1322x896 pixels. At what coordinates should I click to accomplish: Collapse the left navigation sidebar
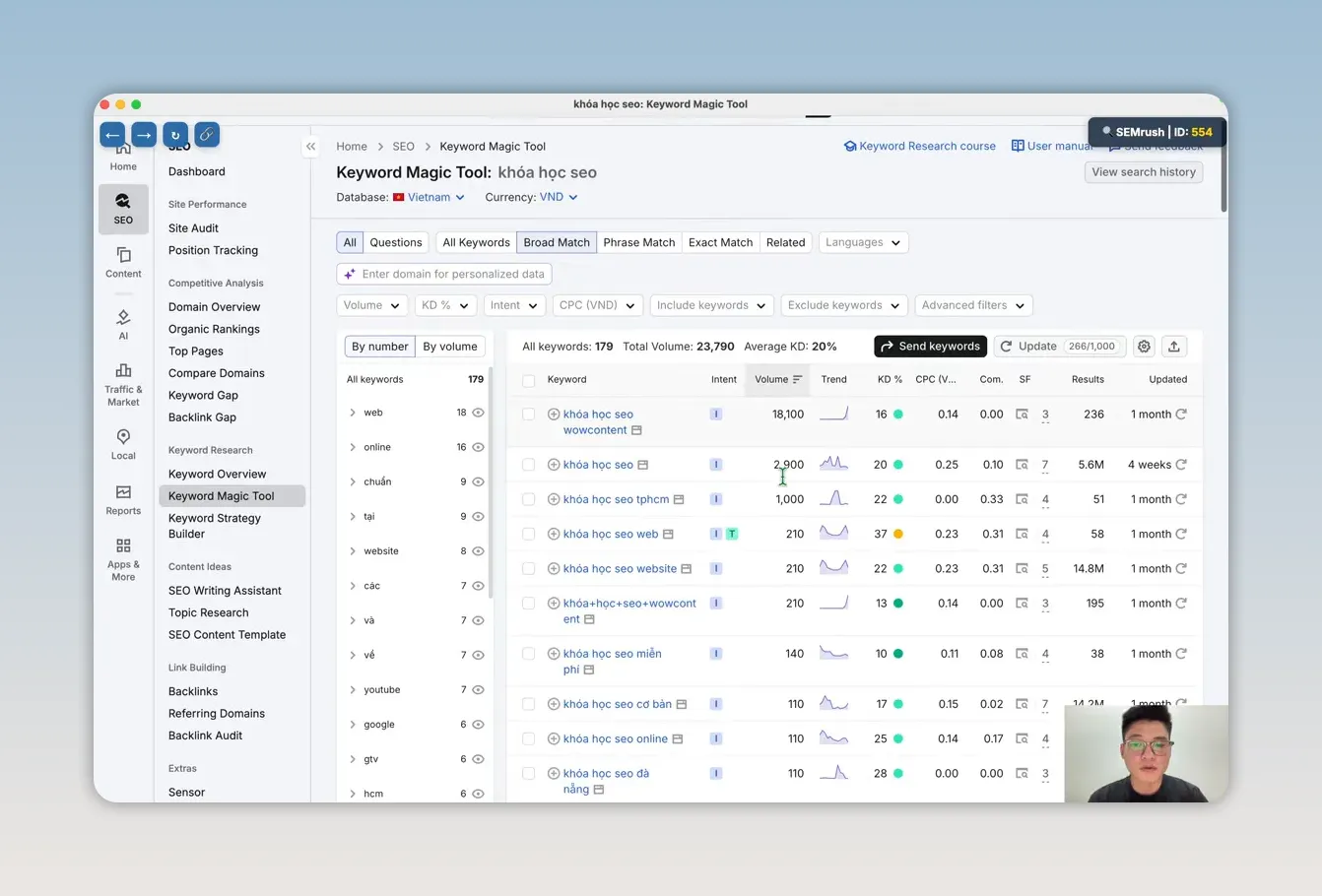click(310, 147)
